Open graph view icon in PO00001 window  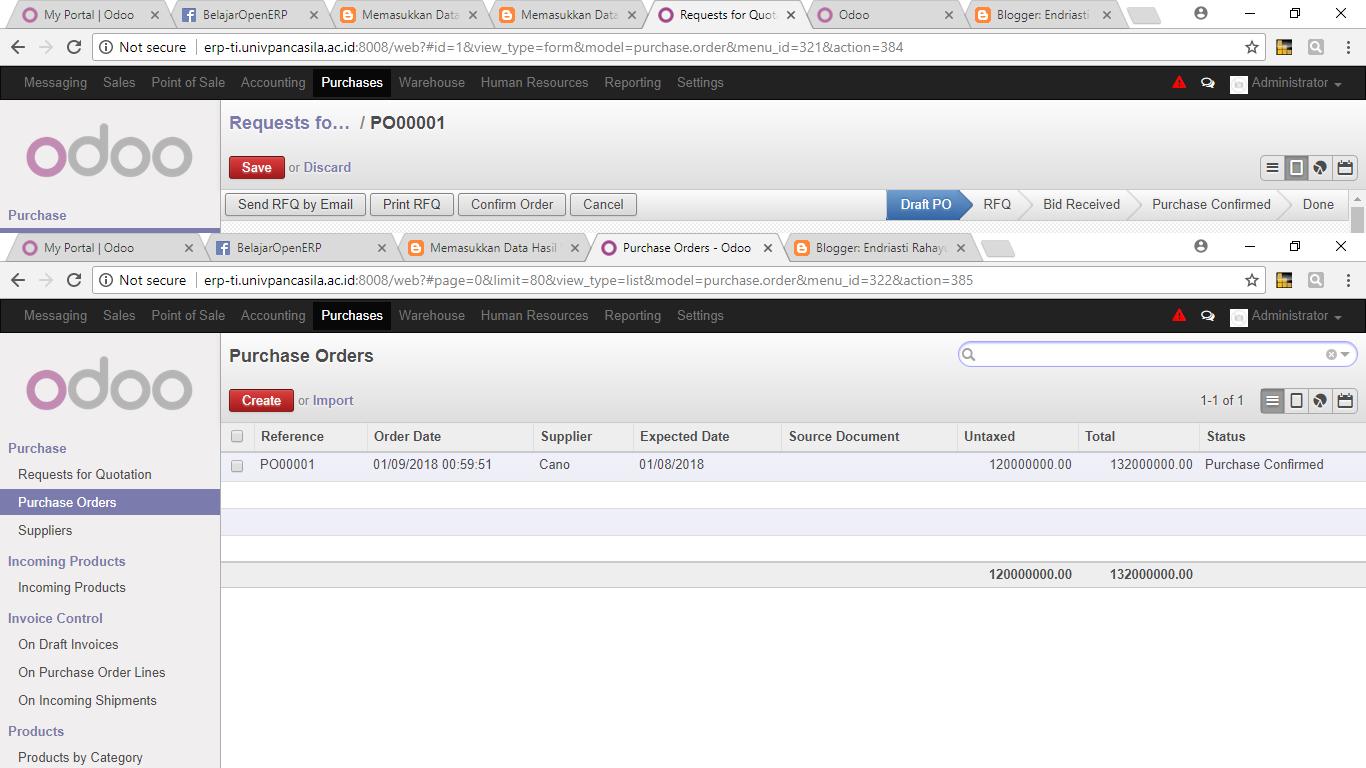(1321, 168)
